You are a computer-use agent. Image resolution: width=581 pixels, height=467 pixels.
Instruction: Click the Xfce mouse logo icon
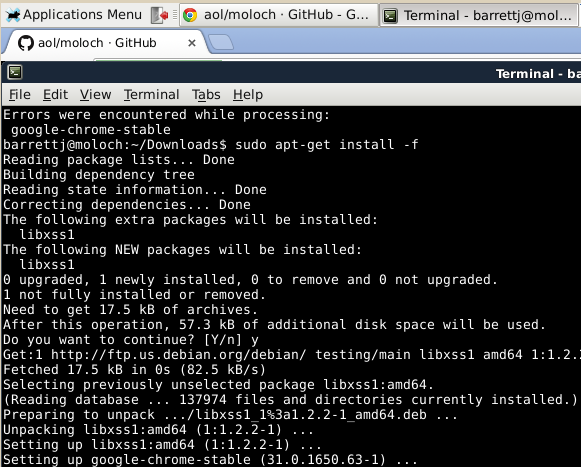click(13, 15)
